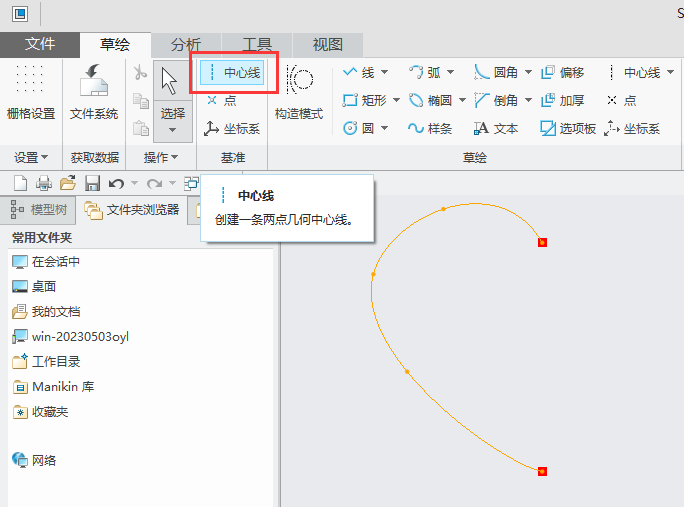Expand the Chamfer (倒角) dropdown arrow

point(528,101)
